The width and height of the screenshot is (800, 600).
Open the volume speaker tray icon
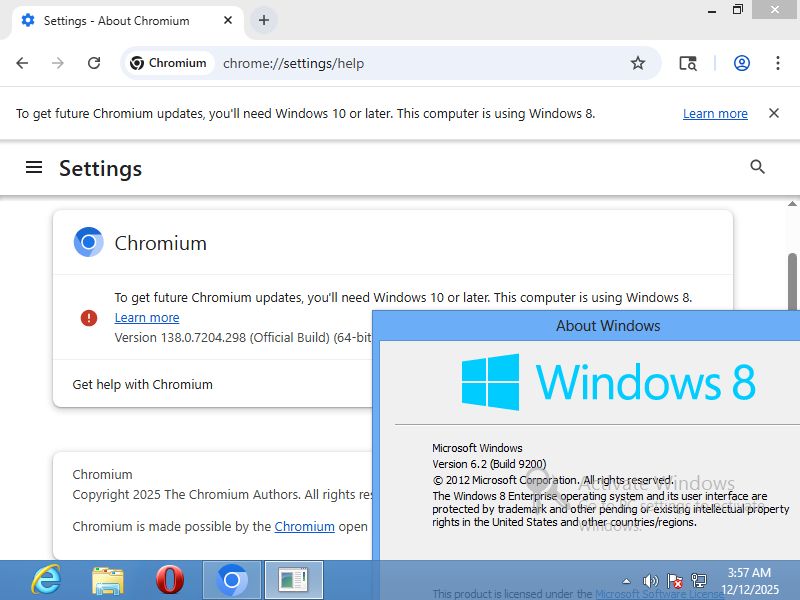(650, 580)
